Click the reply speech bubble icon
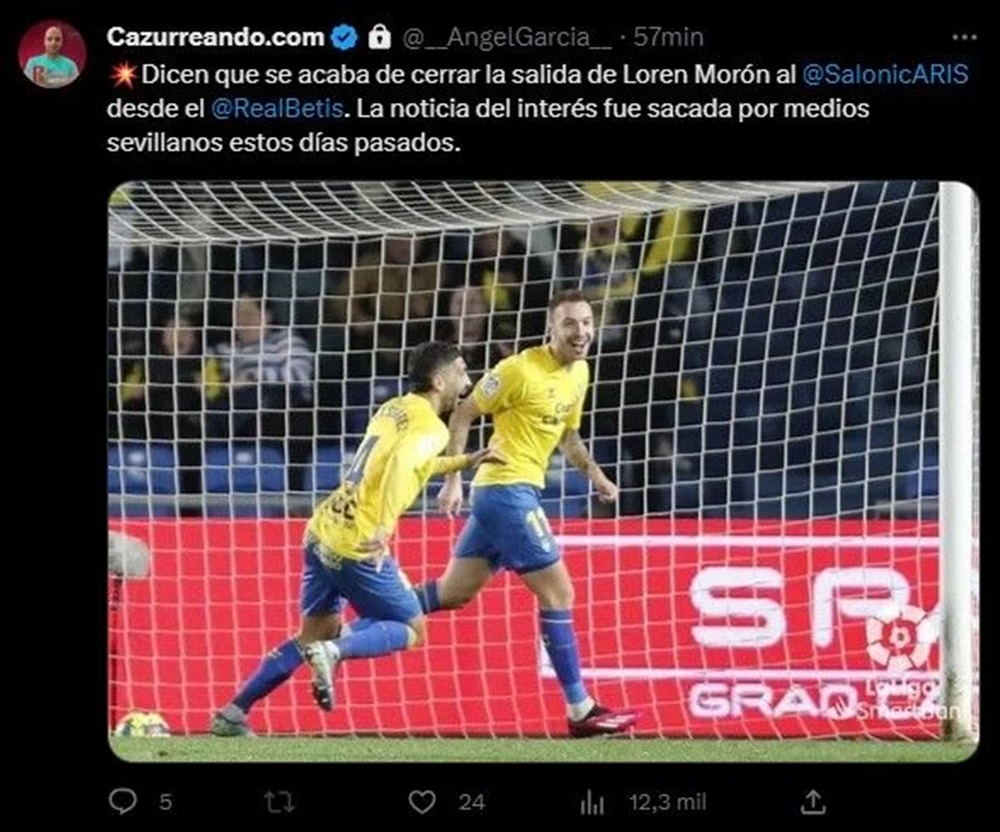The height and width of the screenshot is (832, 1000). click(x=122, y=801)
